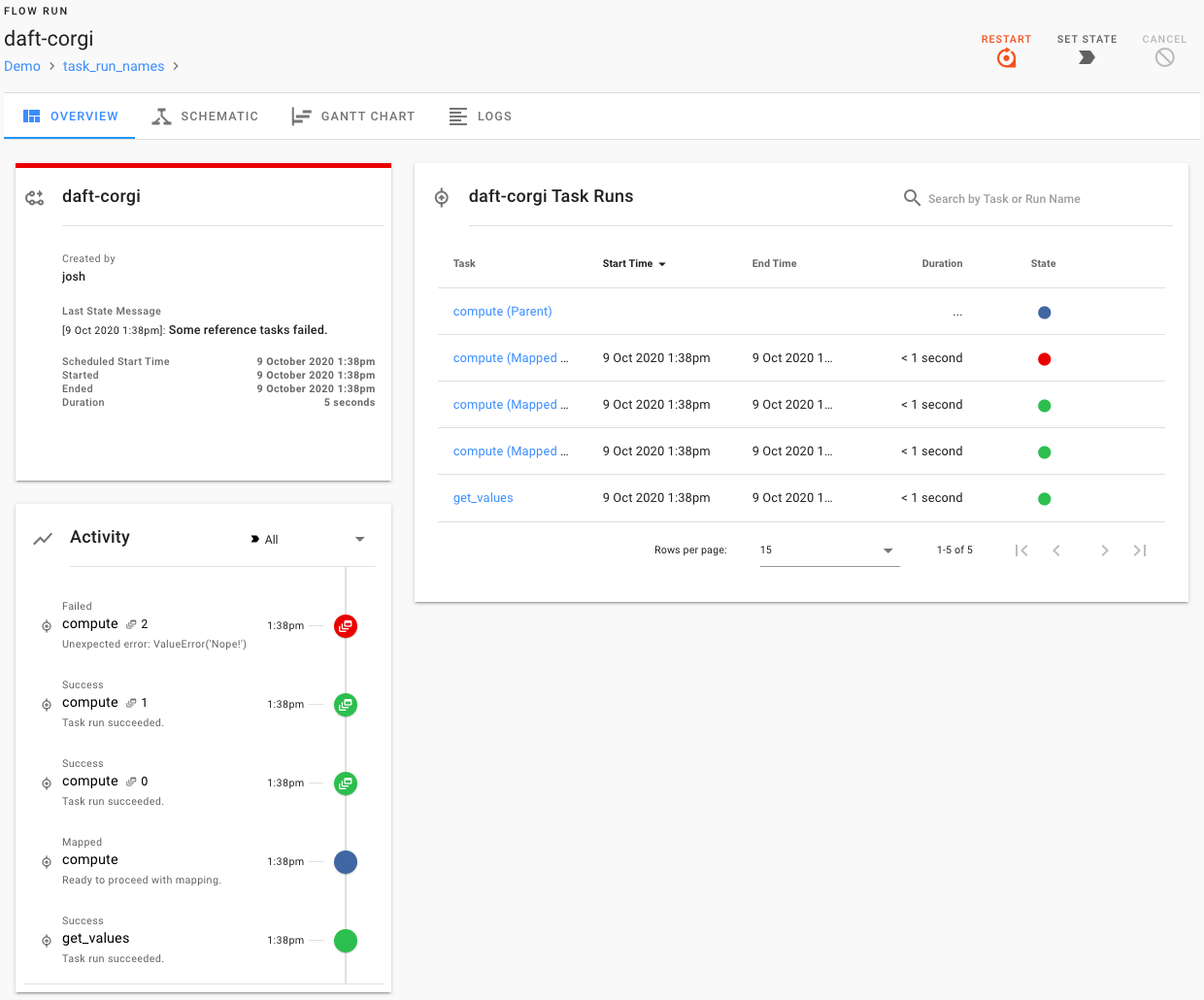Click the Restart flow run icon
Screen dimensions: 1204x1000
pyautogui.click(x=1006, y=58)
